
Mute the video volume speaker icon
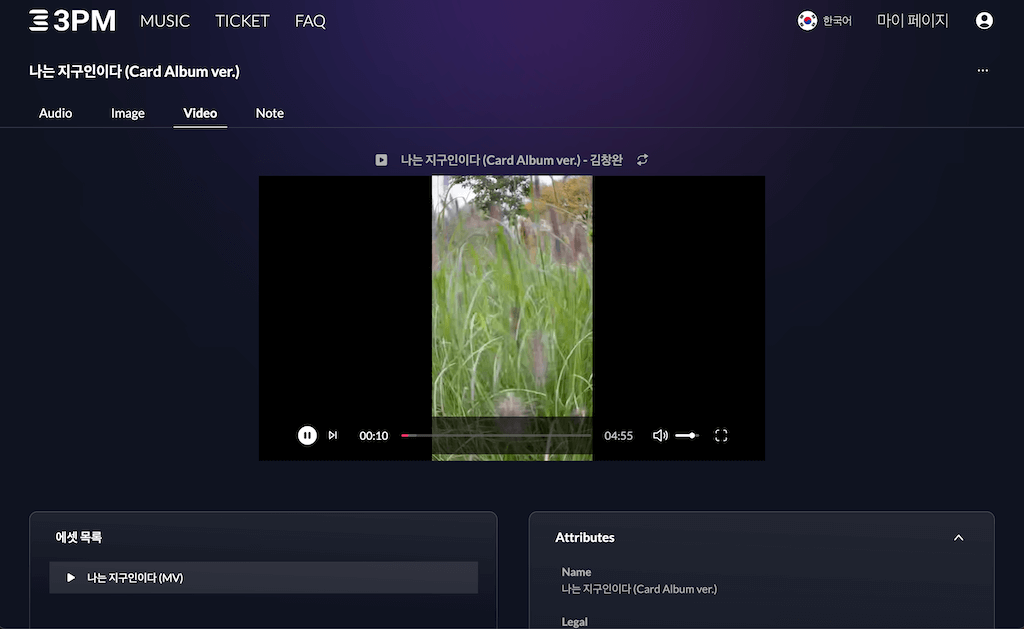tap(660, 436)
